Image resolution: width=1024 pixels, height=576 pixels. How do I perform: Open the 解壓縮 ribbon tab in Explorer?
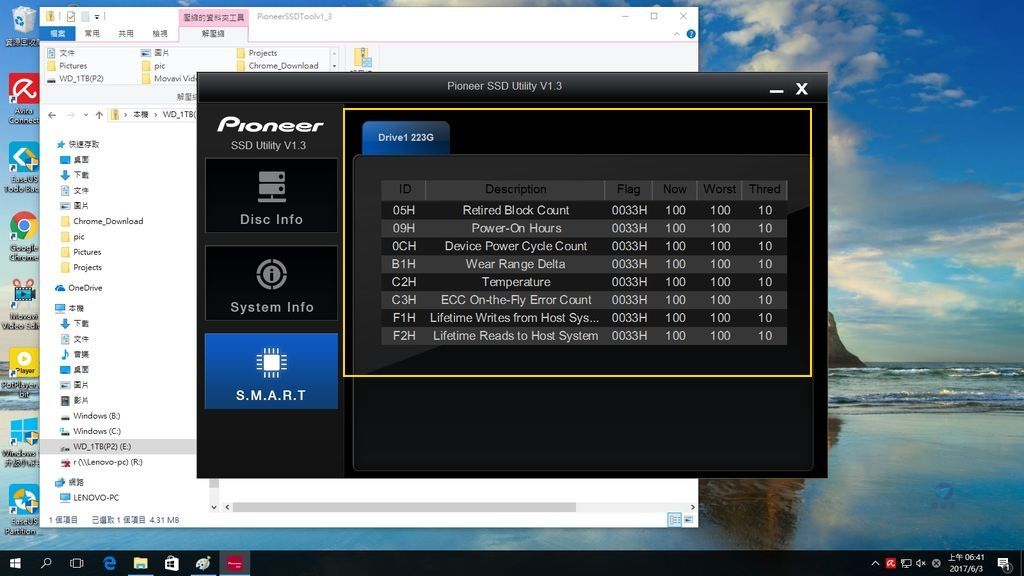[x=213, y=33]
